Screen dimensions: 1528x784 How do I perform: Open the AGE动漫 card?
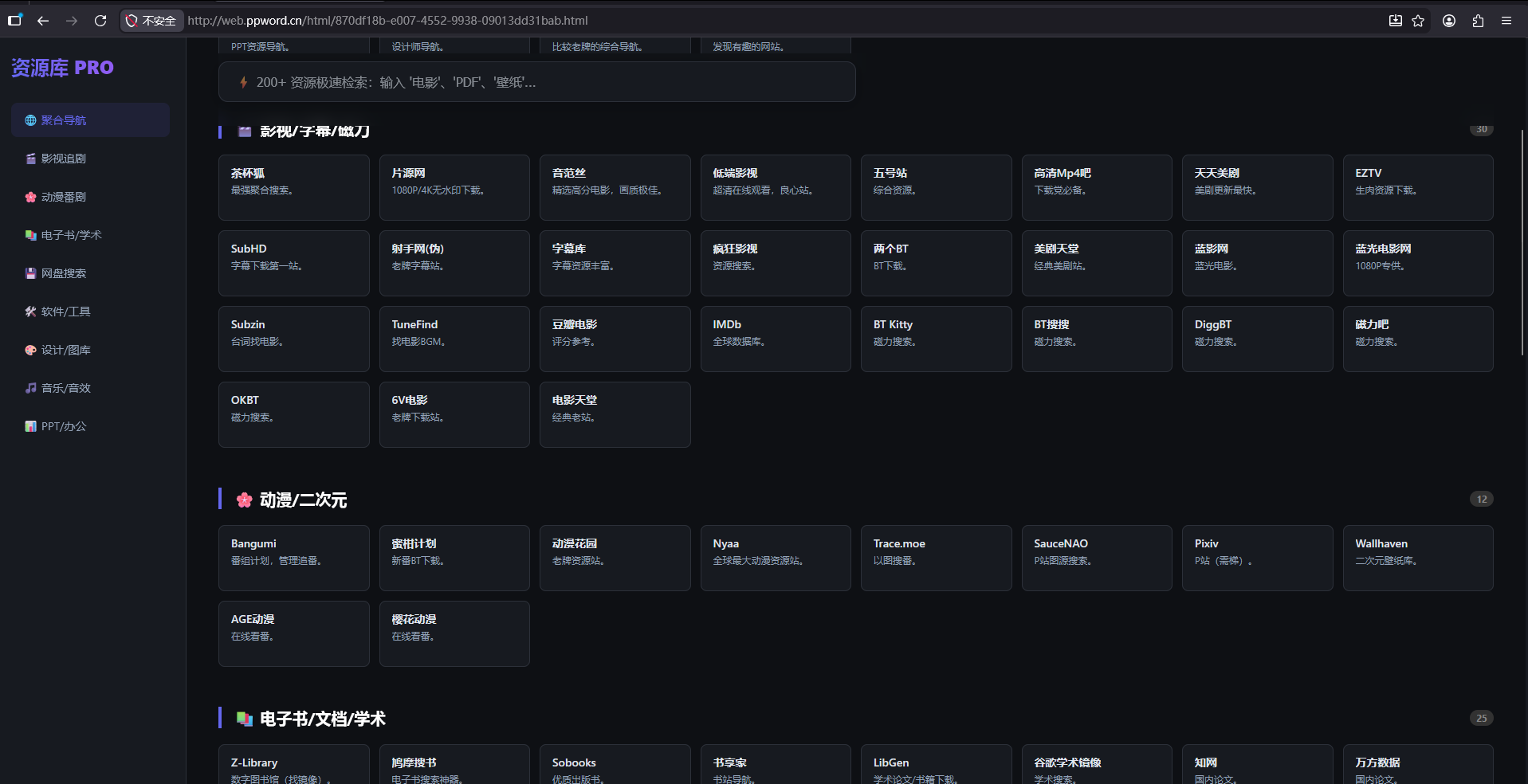294,633
